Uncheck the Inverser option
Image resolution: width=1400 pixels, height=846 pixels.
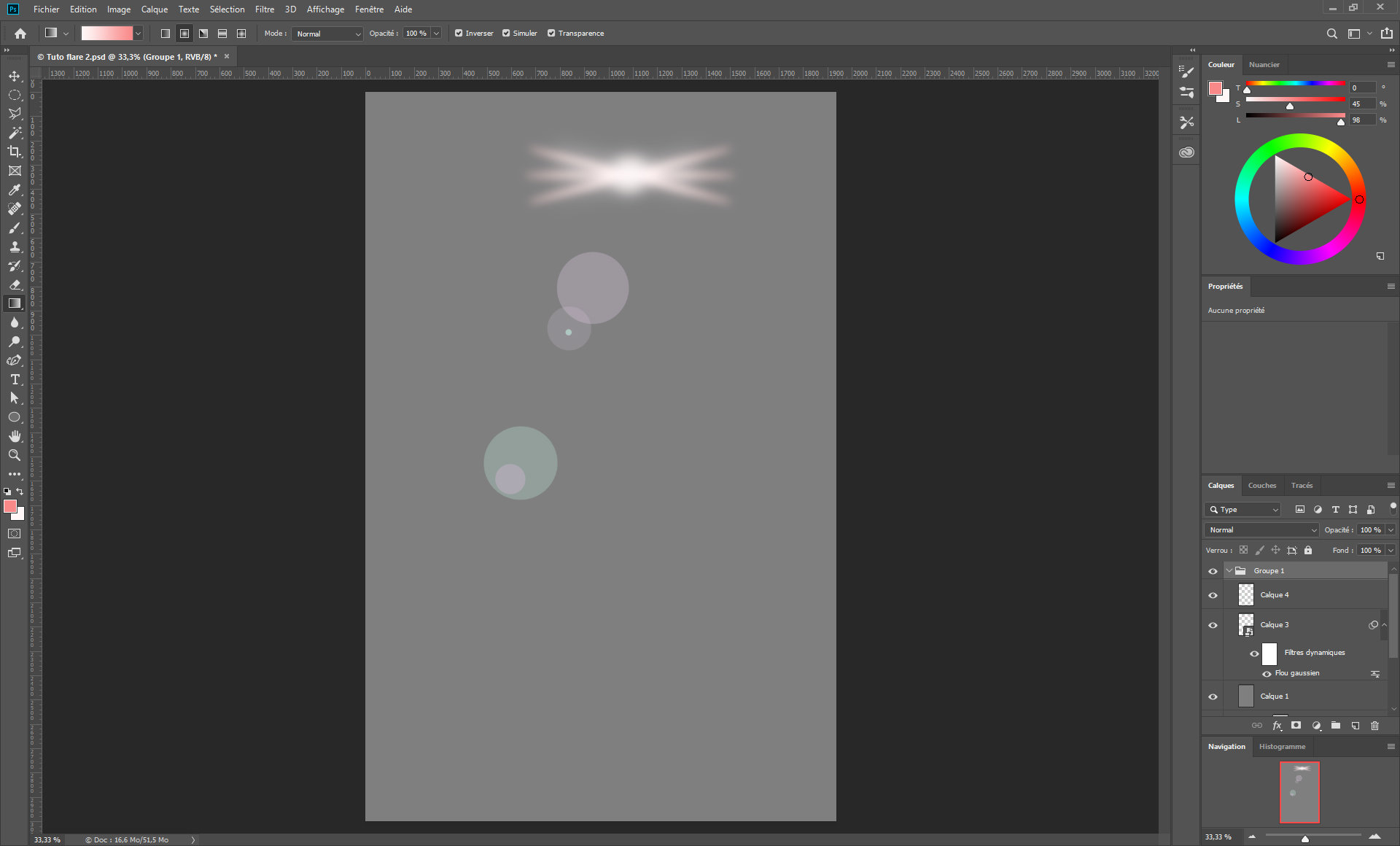click(459, 33)
